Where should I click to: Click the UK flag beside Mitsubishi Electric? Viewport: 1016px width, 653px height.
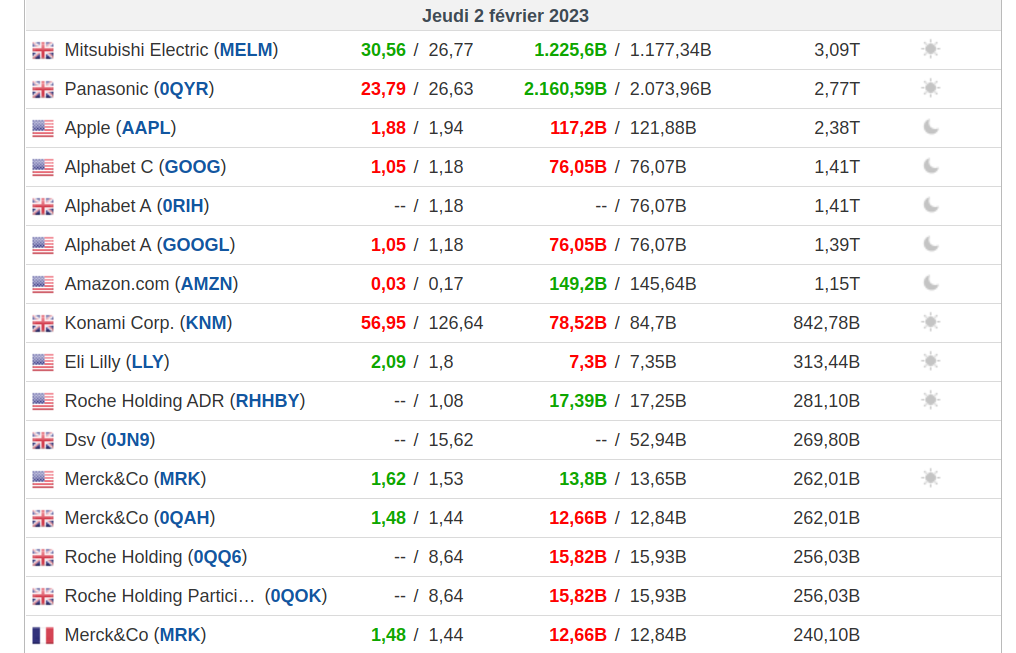pyautogui.click(x=43, y=51)
